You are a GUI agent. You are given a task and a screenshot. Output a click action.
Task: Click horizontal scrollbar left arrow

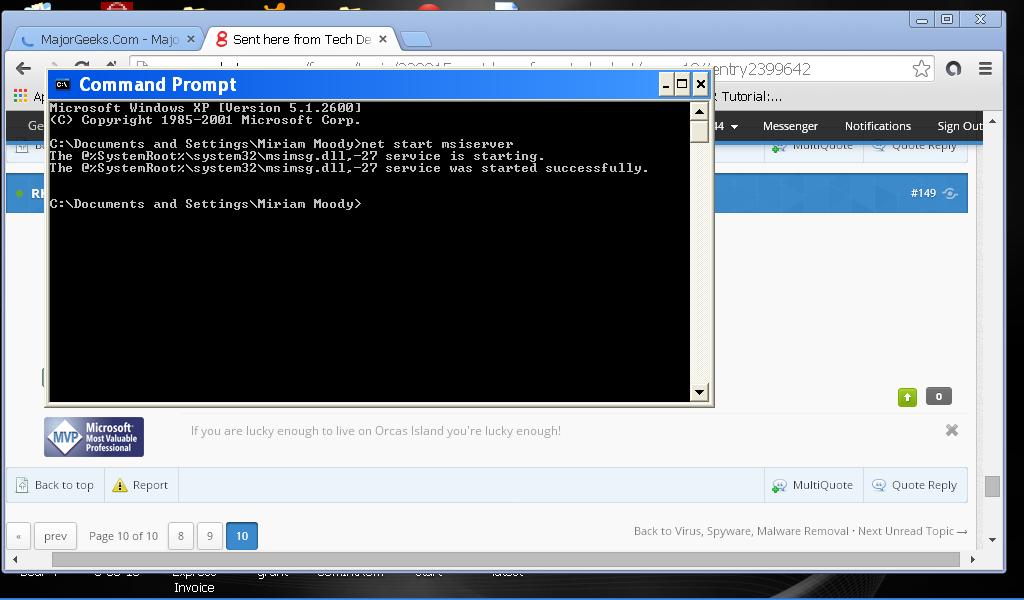15,560
